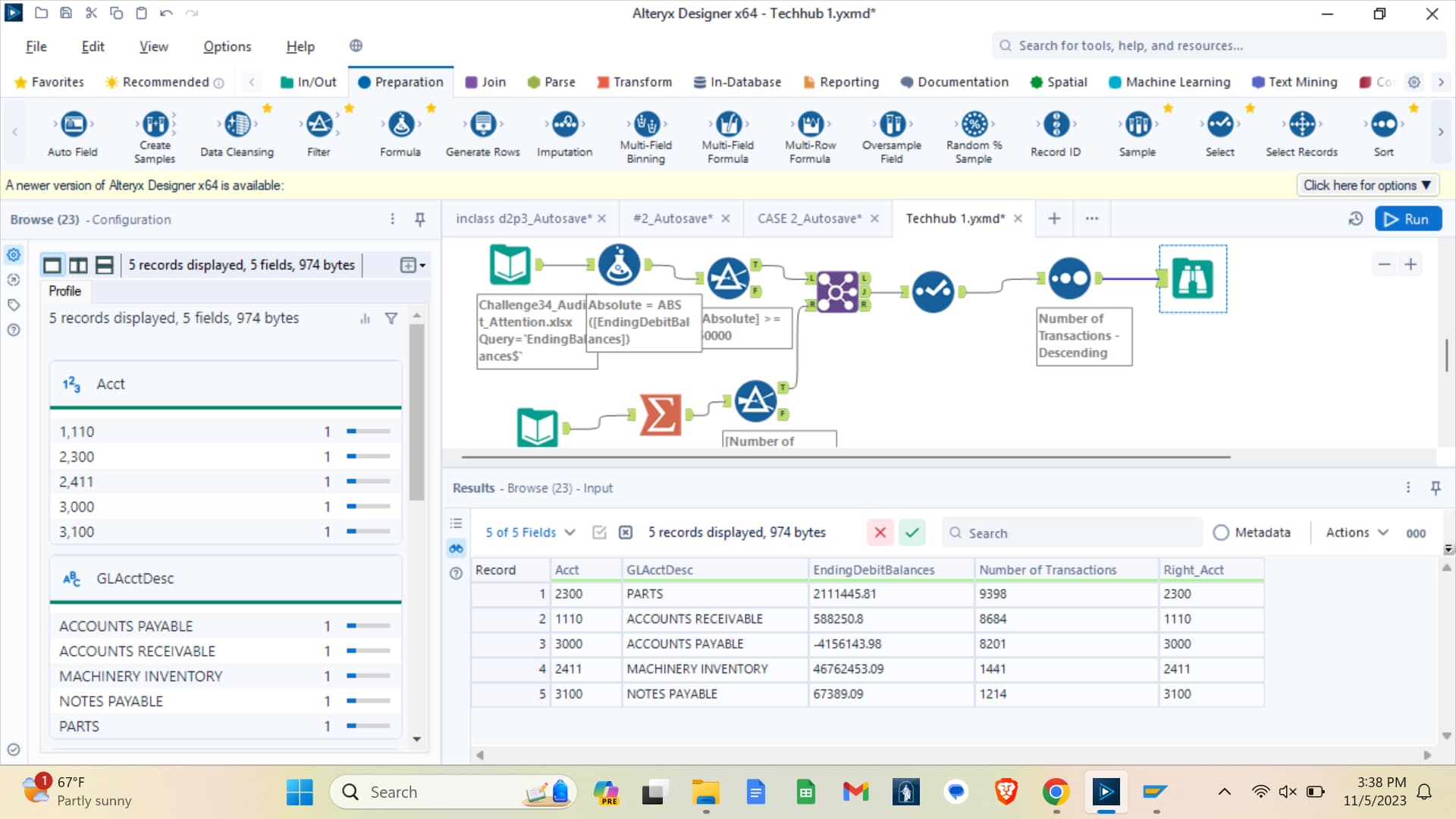This screenshot has height=819, width=1456.
Task: Click the Formula node on canvas
Action: point(619,265)
